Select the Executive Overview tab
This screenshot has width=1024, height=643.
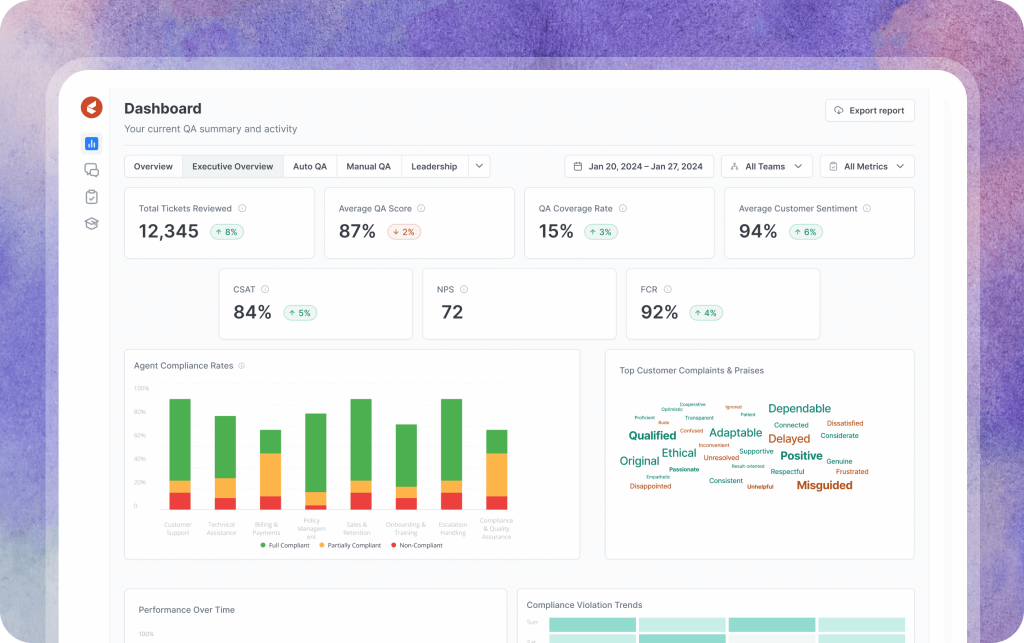click(232, 166)
